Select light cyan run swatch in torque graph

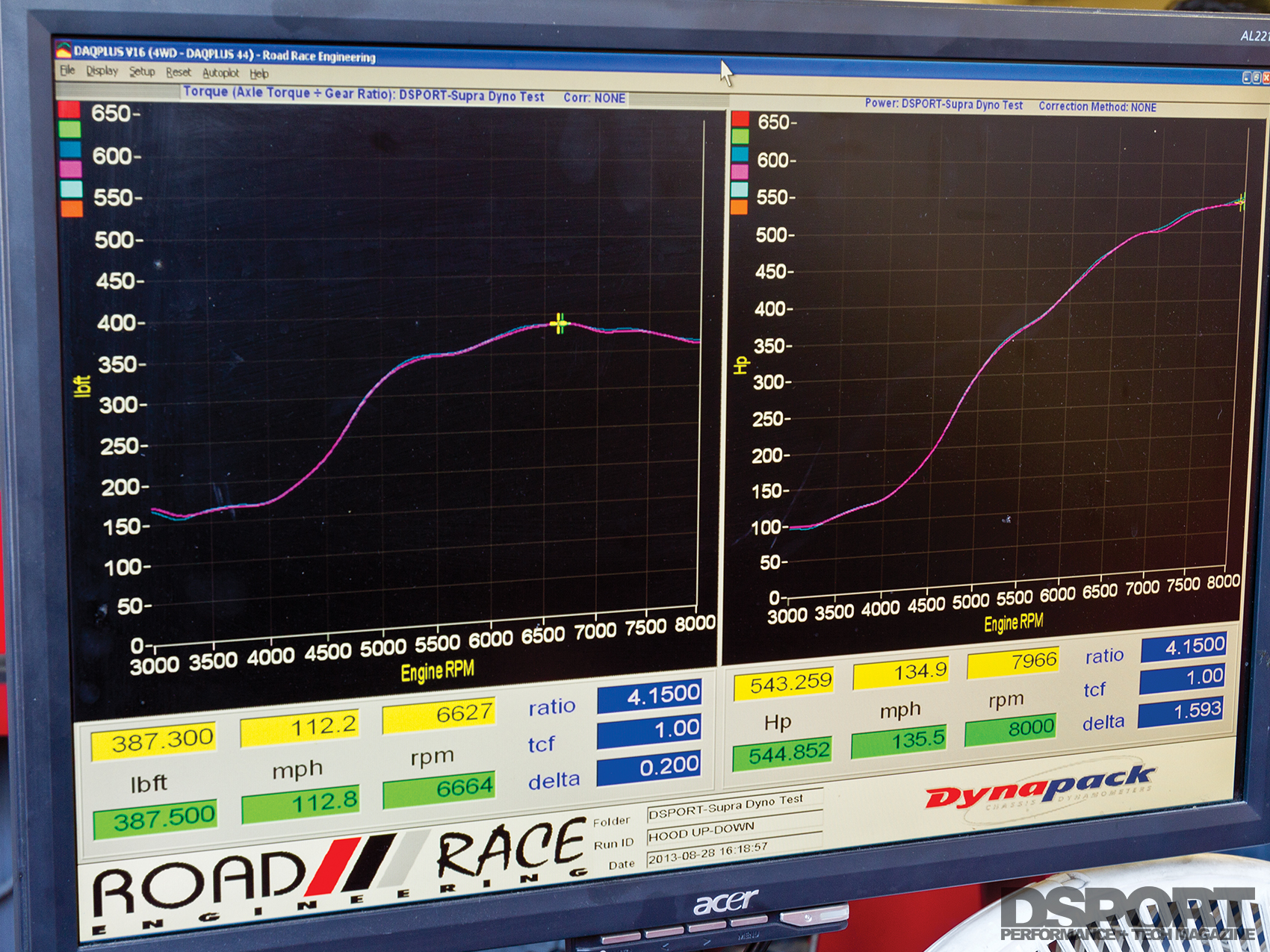point(72,188)
